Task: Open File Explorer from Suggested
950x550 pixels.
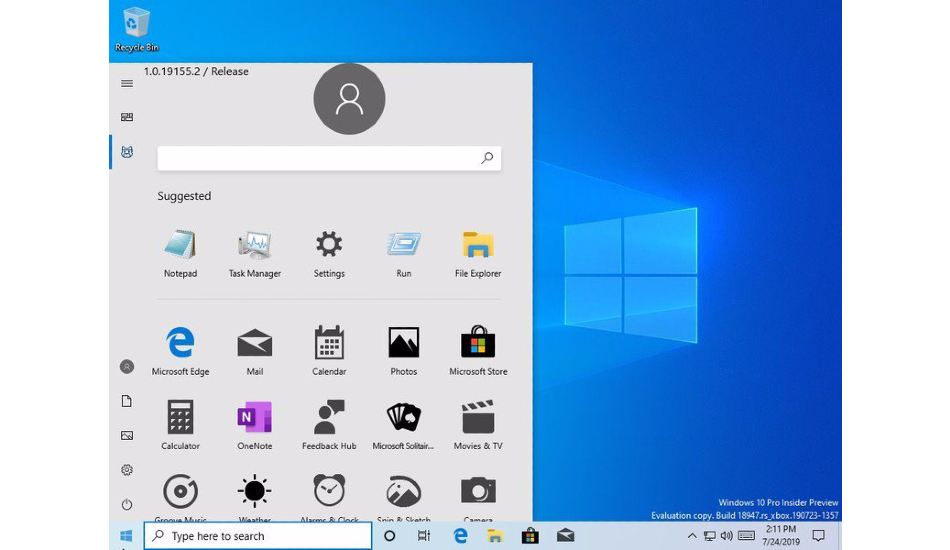Action: click(478, 253)
